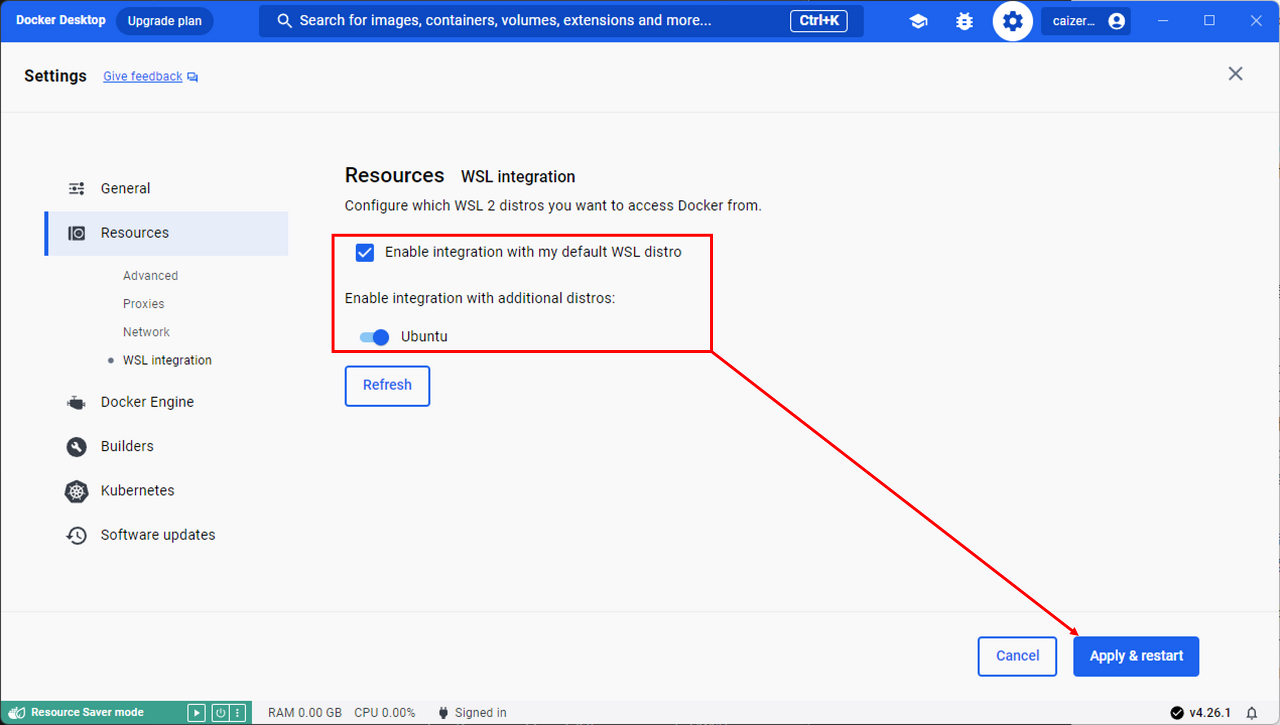Click the Resources disk icon
Viewport: 1280px width, 725px height.
tap(76, 233)
